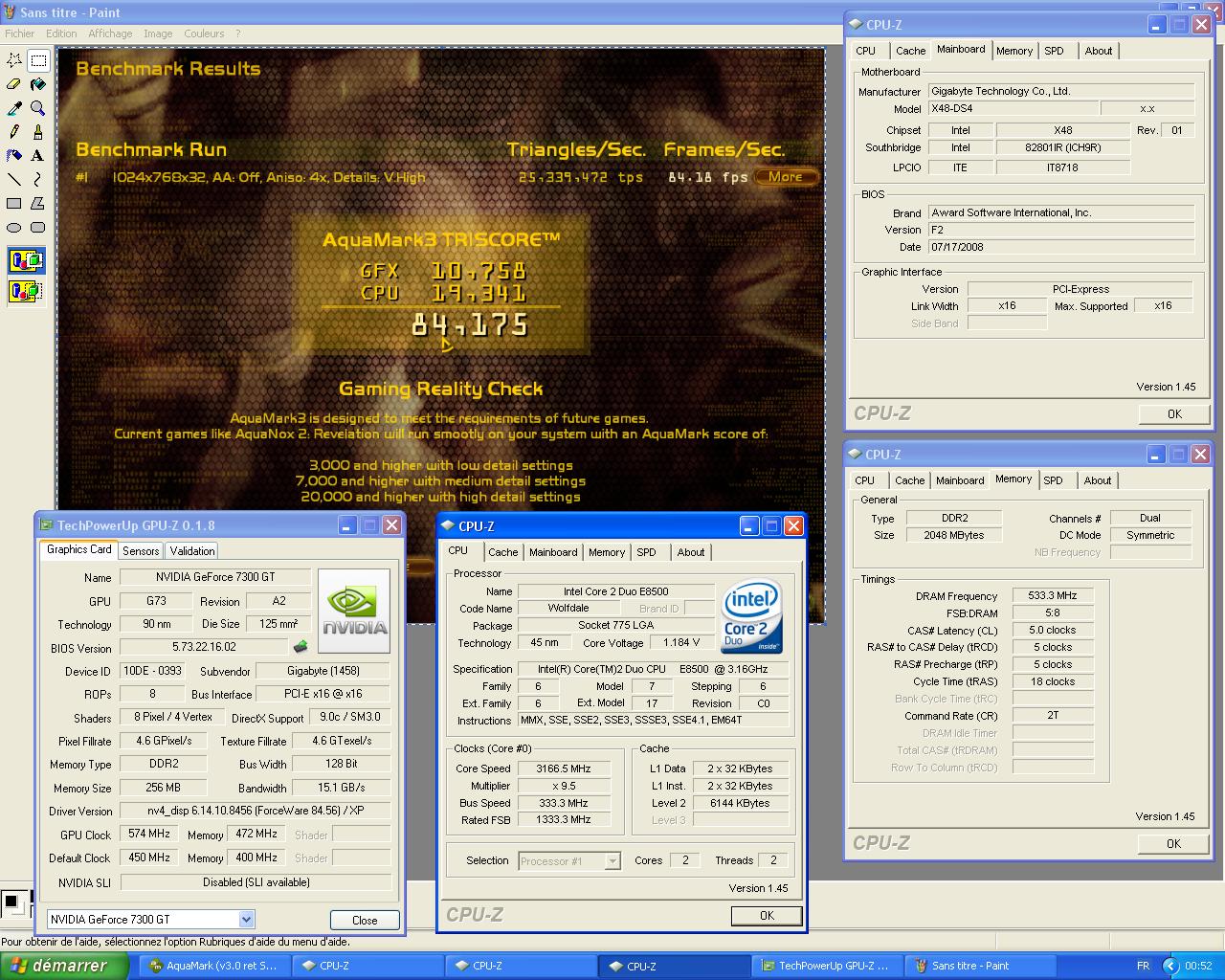Click OK in the CPU-Z processor window
1225x980 pixels.
[767, 916]
